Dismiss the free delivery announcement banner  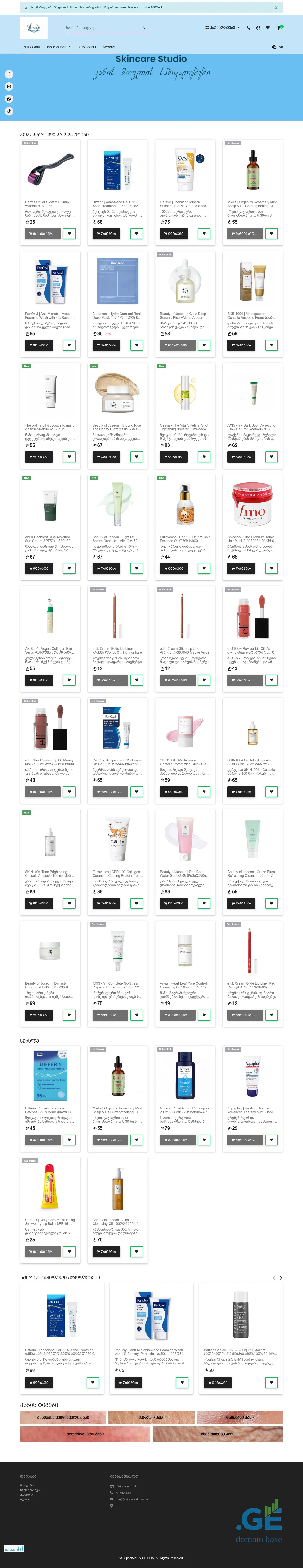pyautogui.click(x=276, y=7)
